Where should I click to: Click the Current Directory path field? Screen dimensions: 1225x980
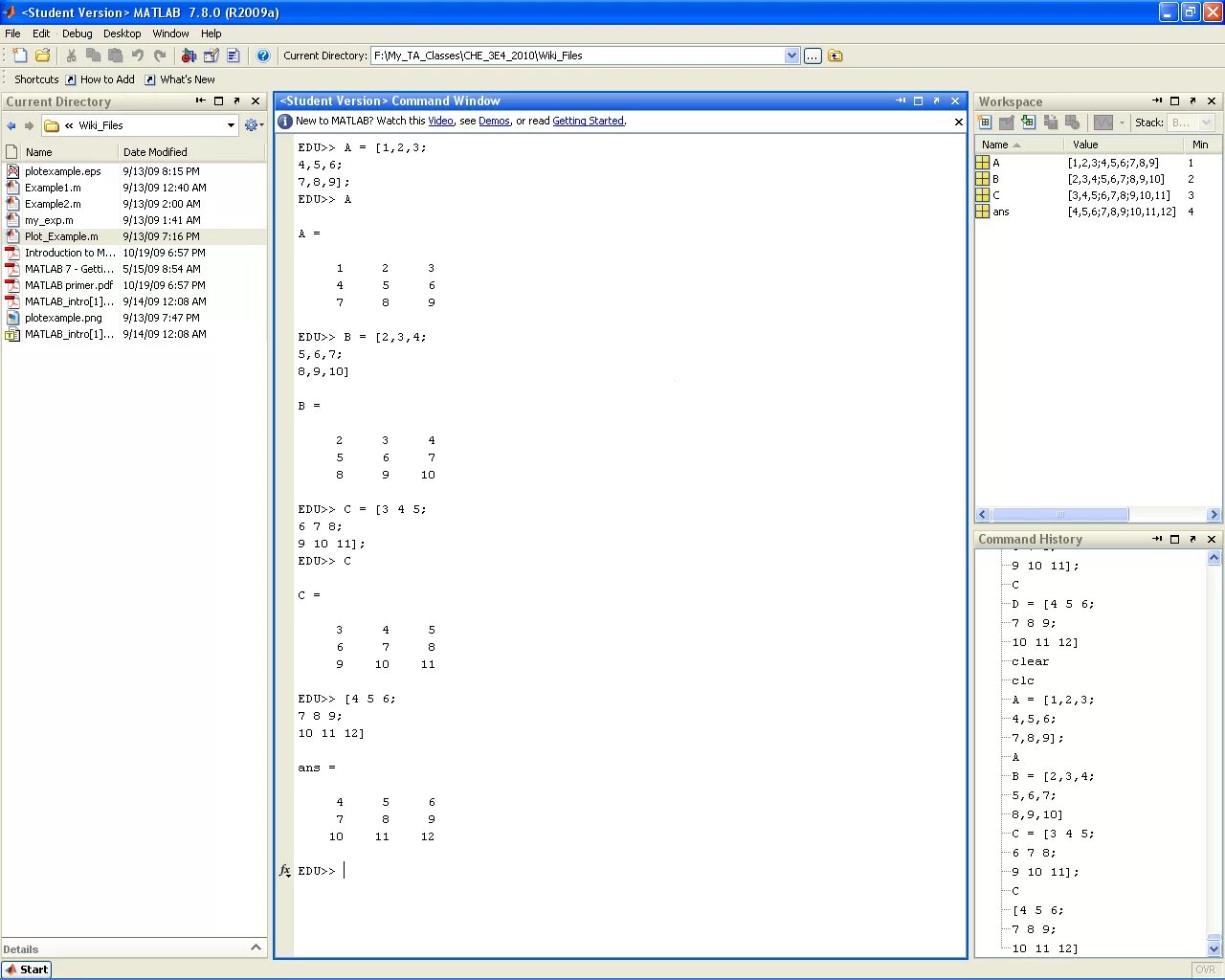point(577,56)
